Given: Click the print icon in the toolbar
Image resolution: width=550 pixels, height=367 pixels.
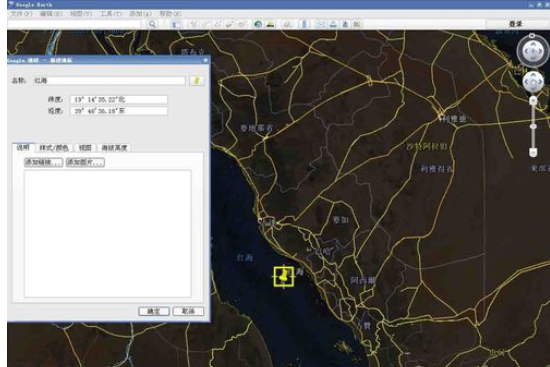Looking at the screenshot, I should [x=333, y=24].
